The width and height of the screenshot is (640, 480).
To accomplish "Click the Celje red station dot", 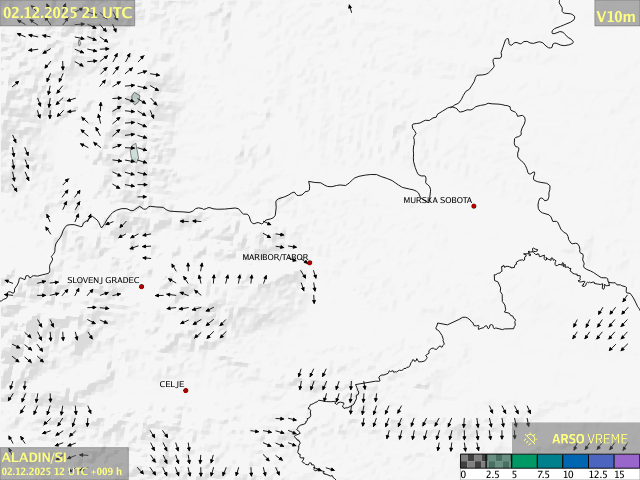I will point(185,390).
